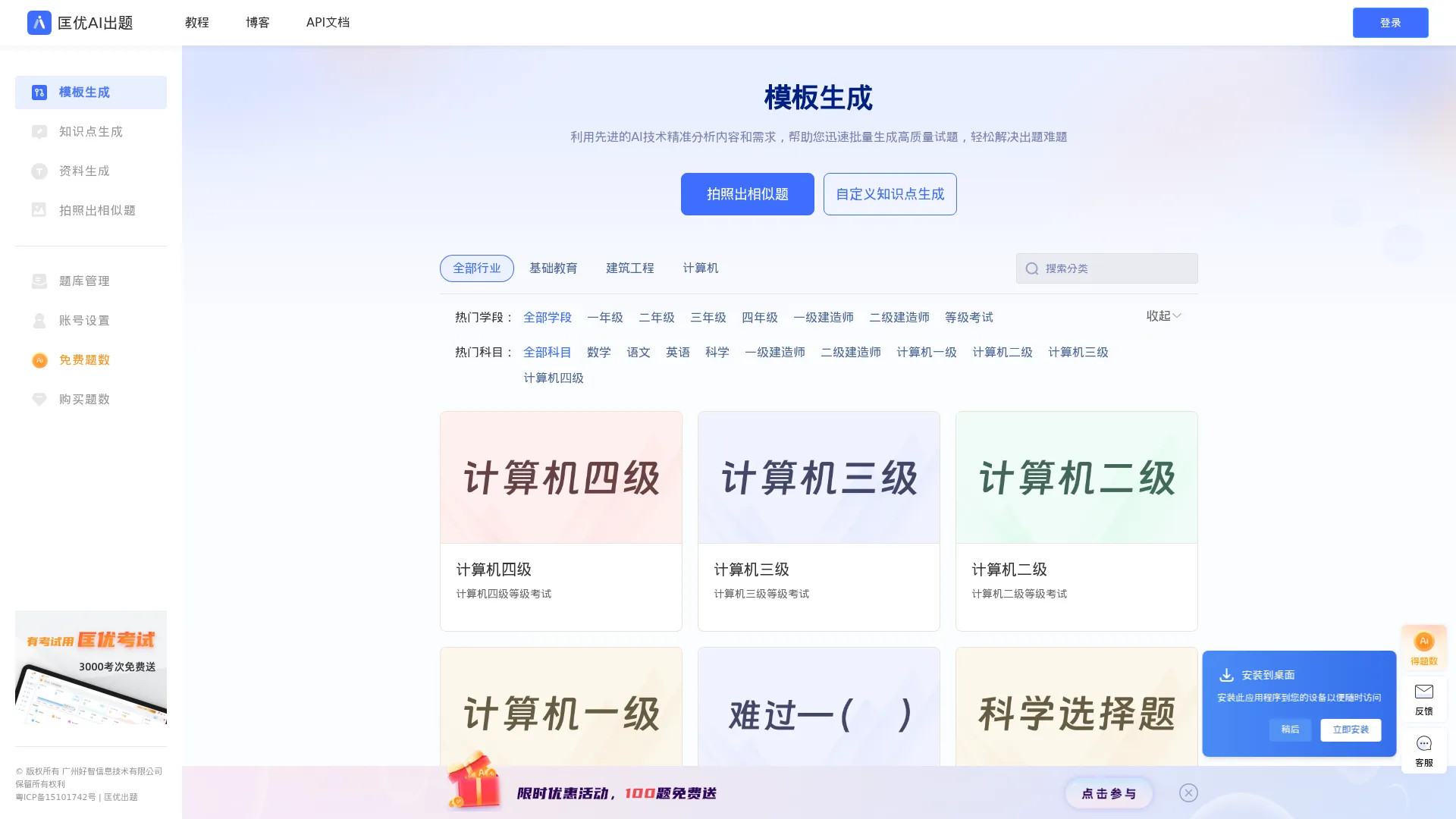Filter subject by 计算机一级
1456x819 pixels.
(927, 353)
